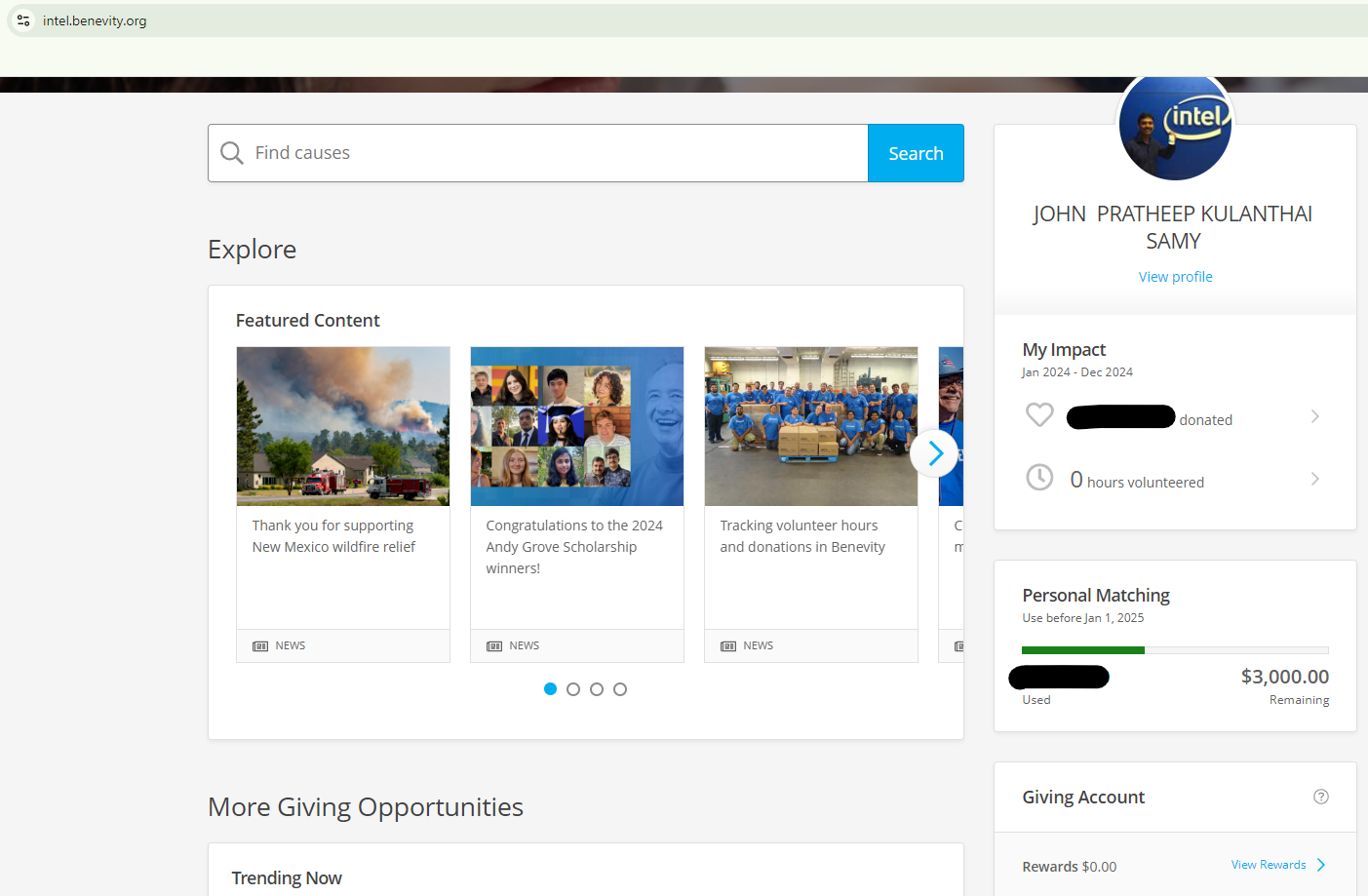Click the chevron beside View Rewards
This screenshot has height=896, width=1368.
point(1321,865)
